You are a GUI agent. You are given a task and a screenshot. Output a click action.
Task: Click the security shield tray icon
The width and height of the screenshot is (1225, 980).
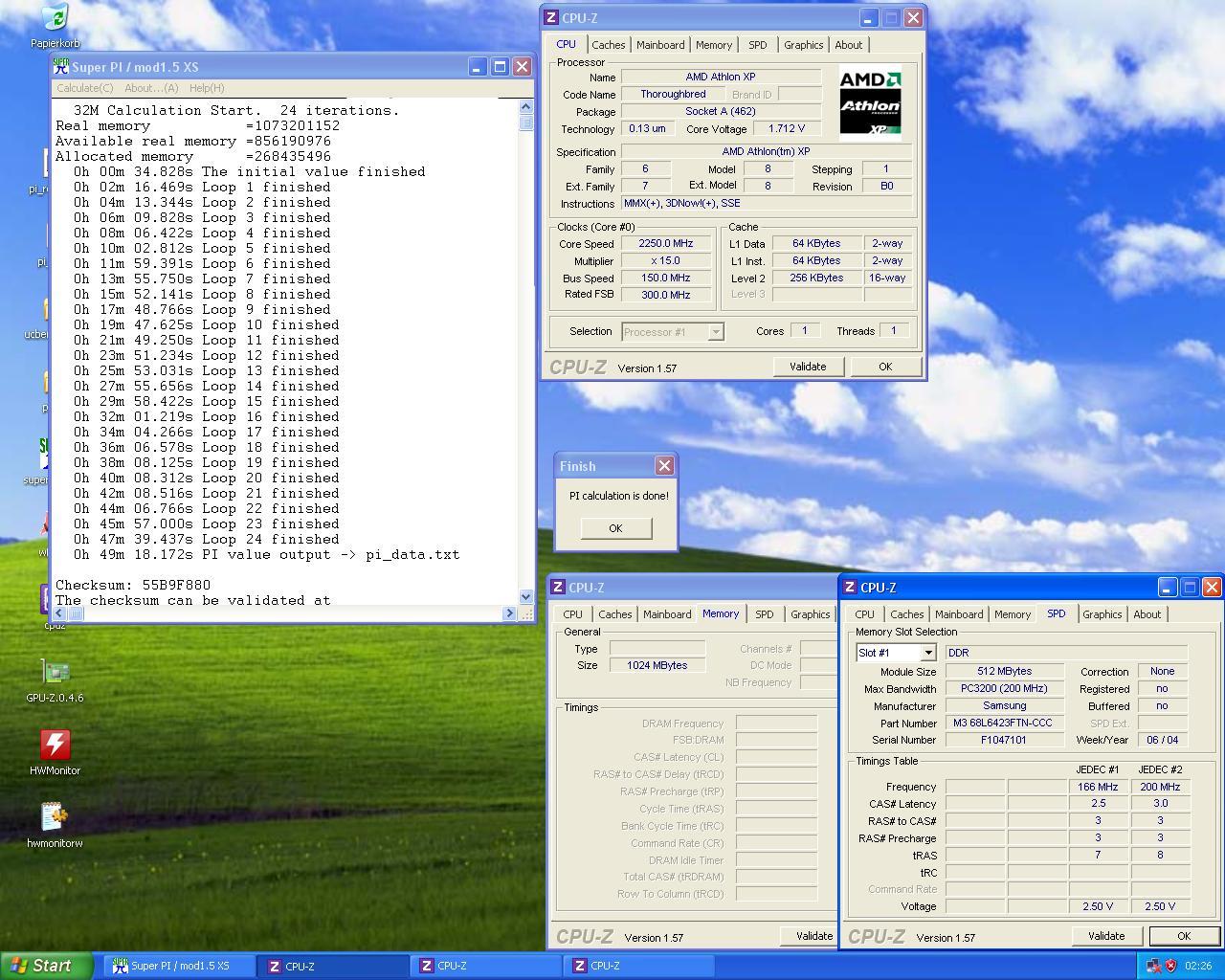pyautogui.click(x=1170, y=966)
